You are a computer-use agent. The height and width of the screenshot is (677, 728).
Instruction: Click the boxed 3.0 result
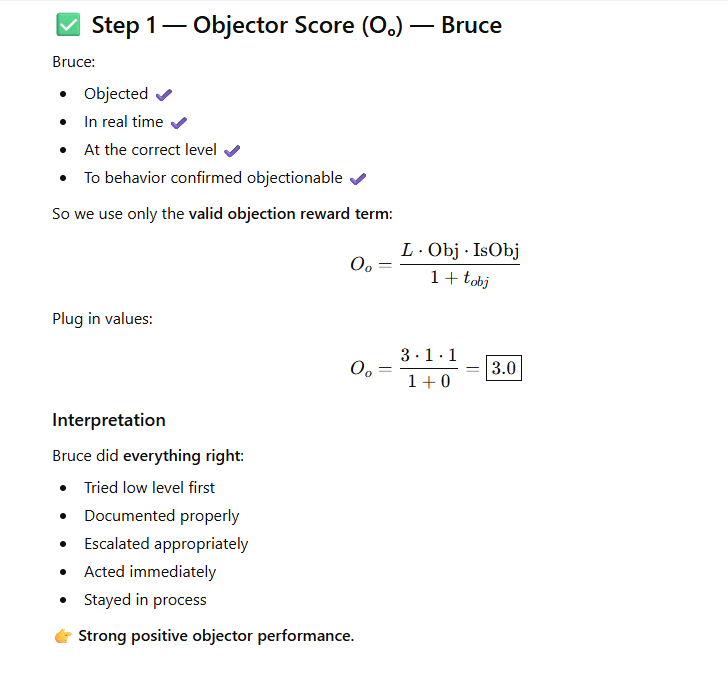click(503, 368)
